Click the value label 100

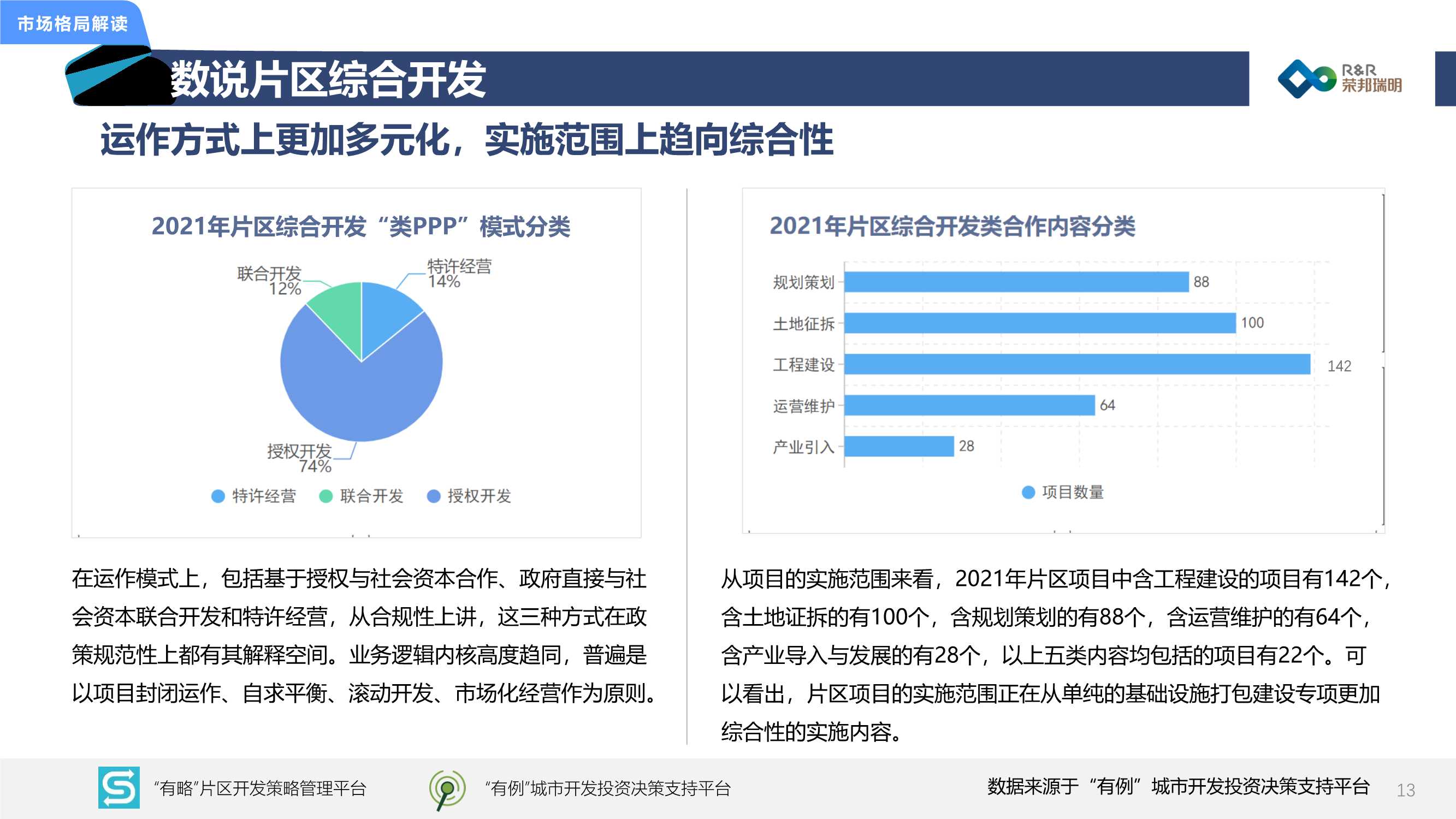1252,323
